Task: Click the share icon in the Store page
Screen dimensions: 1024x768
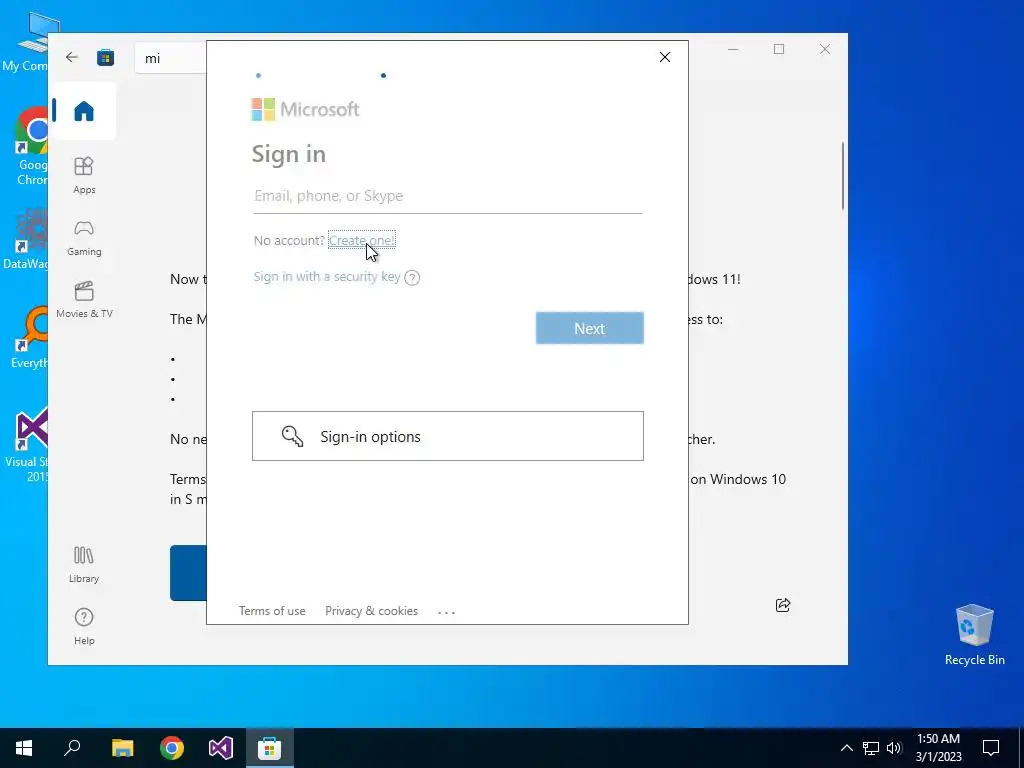Action: 782,605
